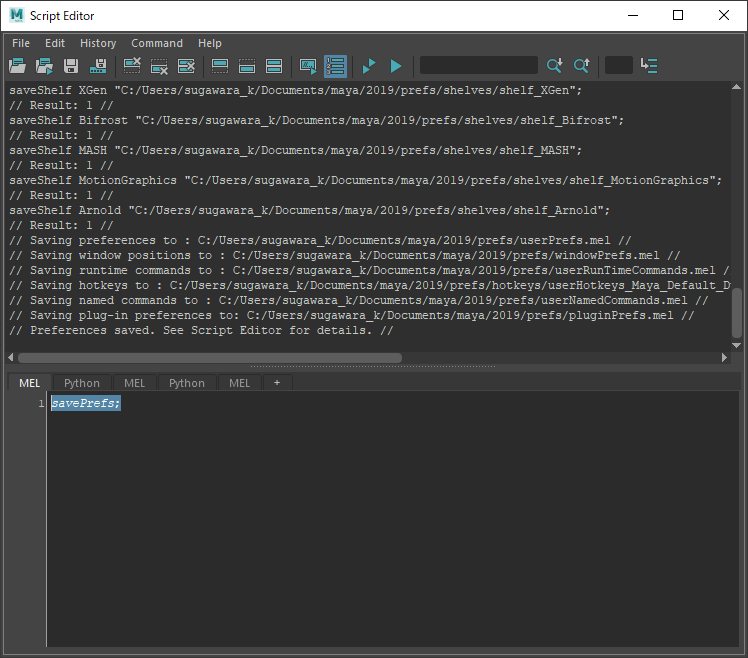Click the horizontal scrollbar thumb in history
Screen dimensions: 748x658
[x=210, y=358]
